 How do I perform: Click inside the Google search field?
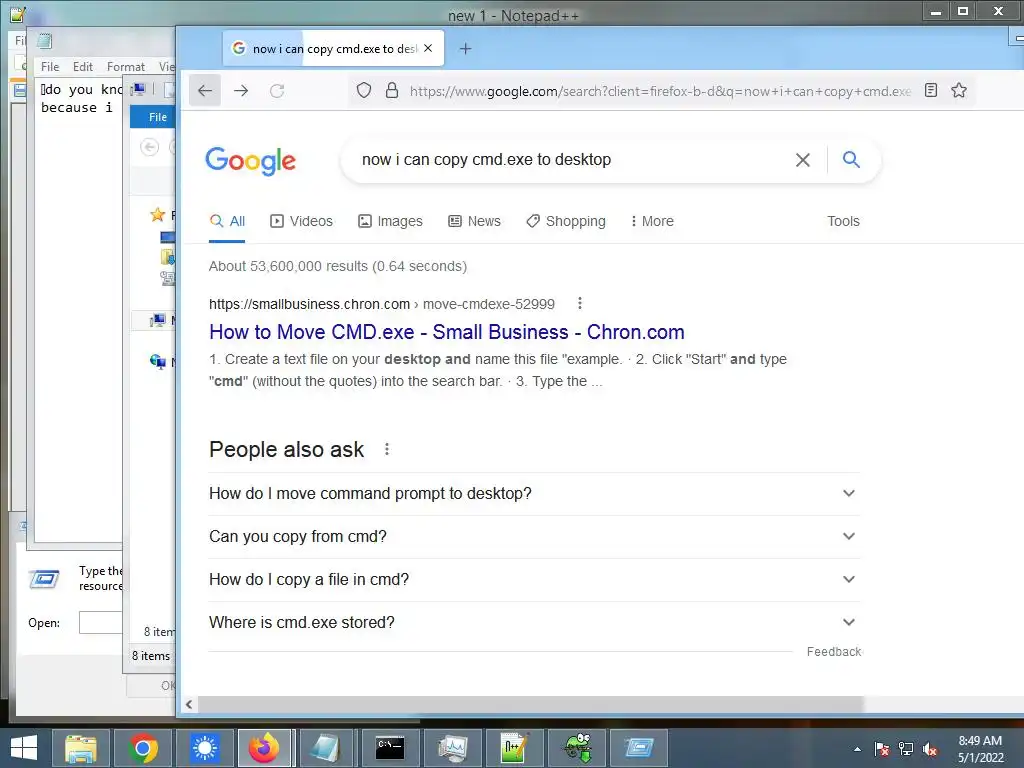(x=568, y=159)
